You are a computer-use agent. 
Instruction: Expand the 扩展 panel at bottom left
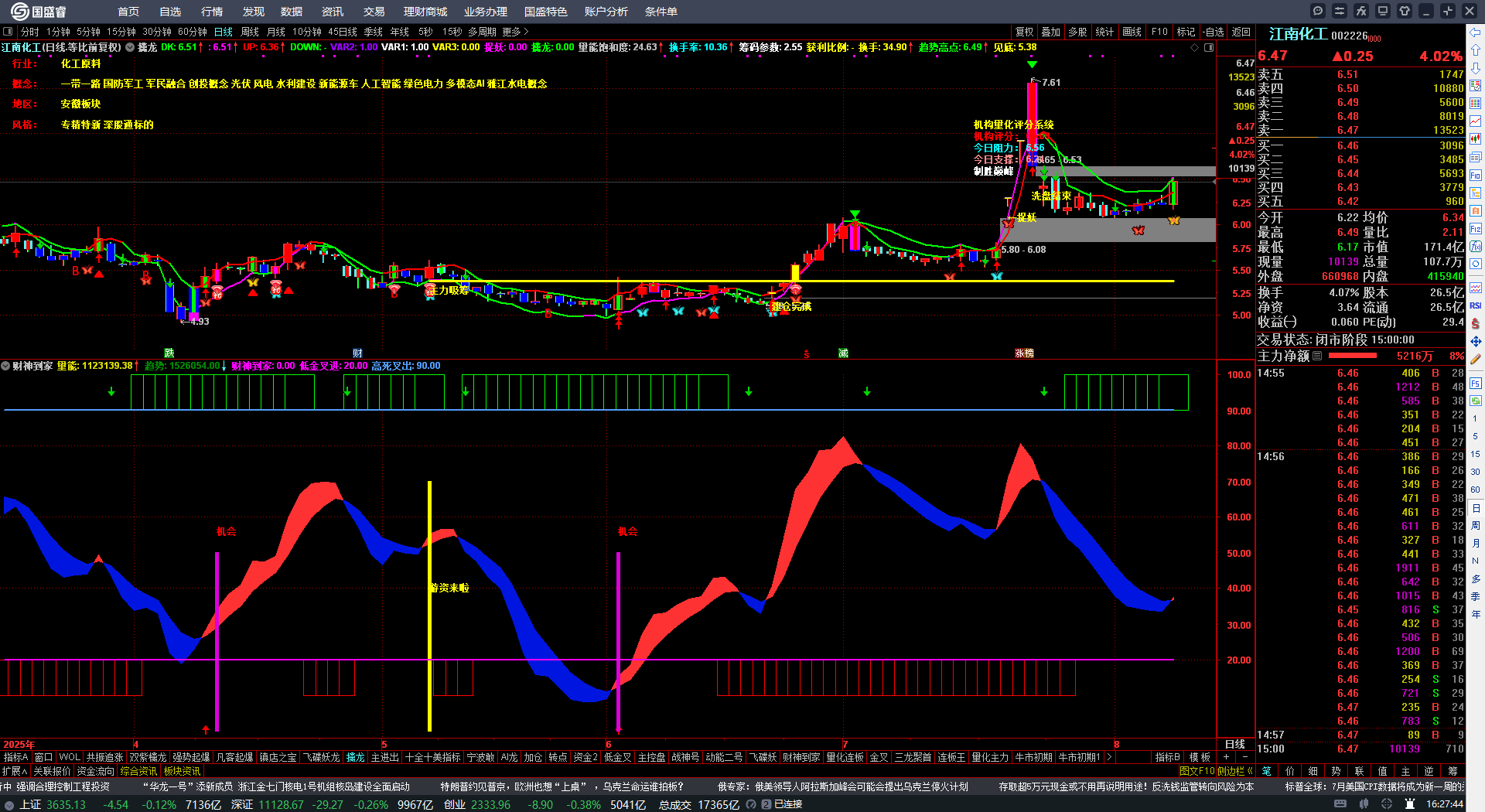(x=15, y=771)
